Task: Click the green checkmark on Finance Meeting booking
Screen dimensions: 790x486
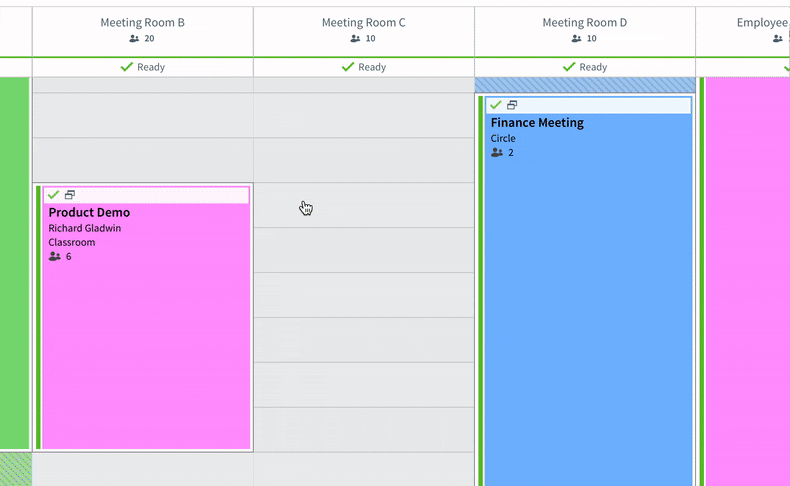Action: (496, 105)
